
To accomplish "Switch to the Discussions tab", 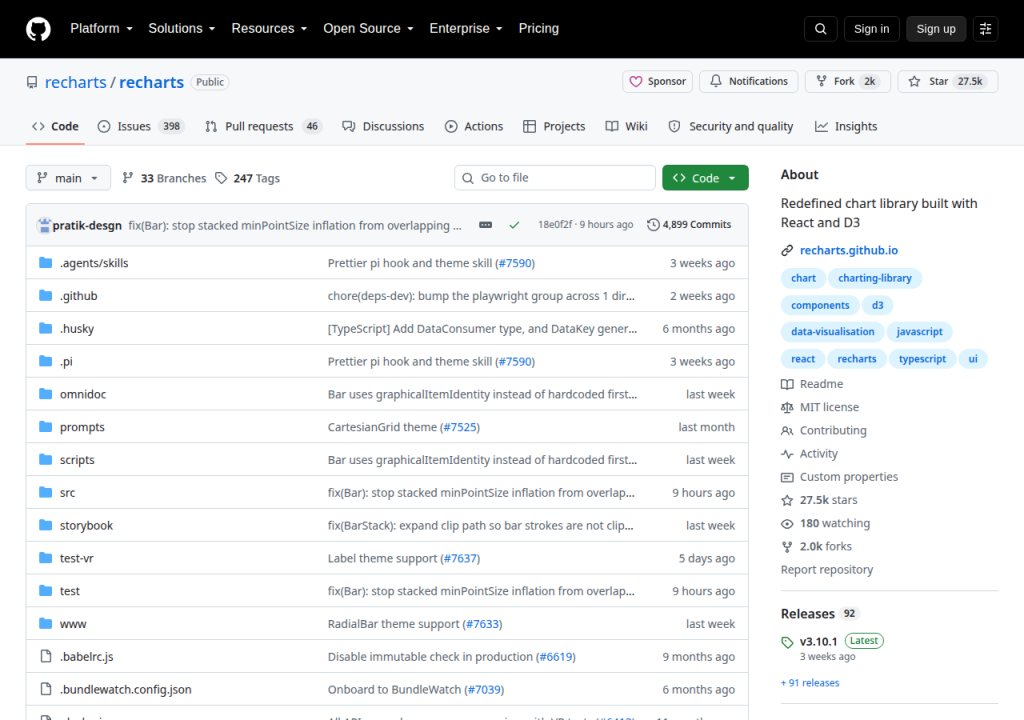I will tap(383, 126).
